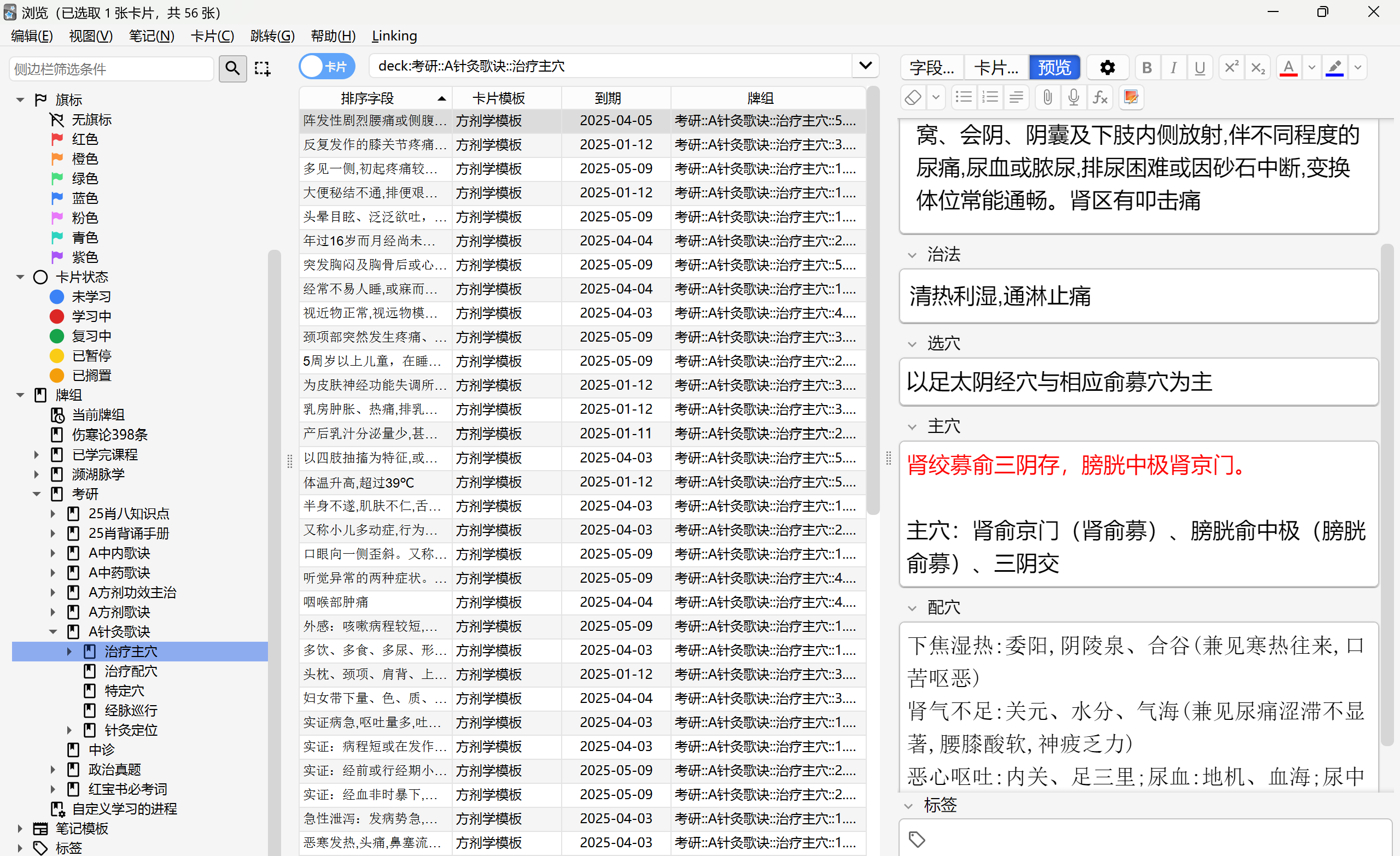The width and height of the screenshot is (1400, 856).
Task: Attach a file with paperclip icon
Action: click(1047, 97)
